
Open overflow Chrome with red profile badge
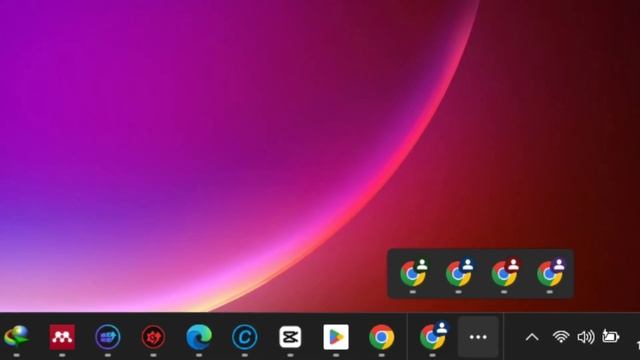505,272
